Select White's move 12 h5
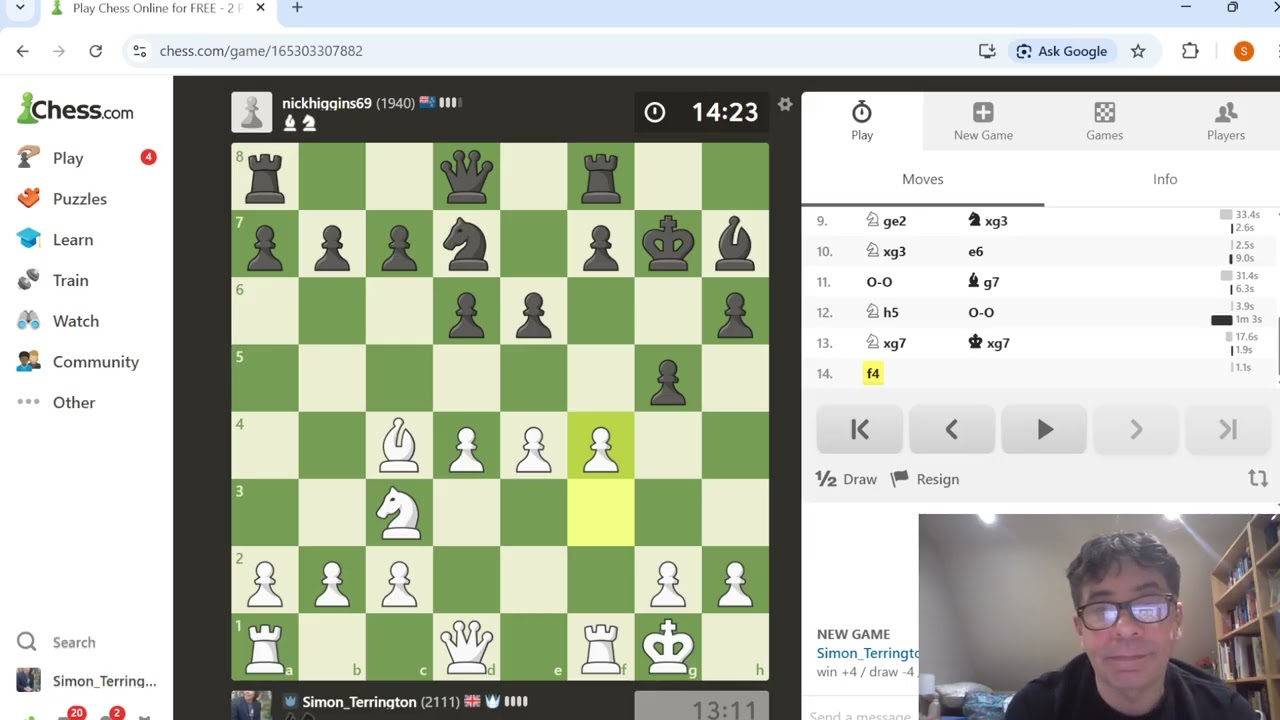 coord(882,313)
